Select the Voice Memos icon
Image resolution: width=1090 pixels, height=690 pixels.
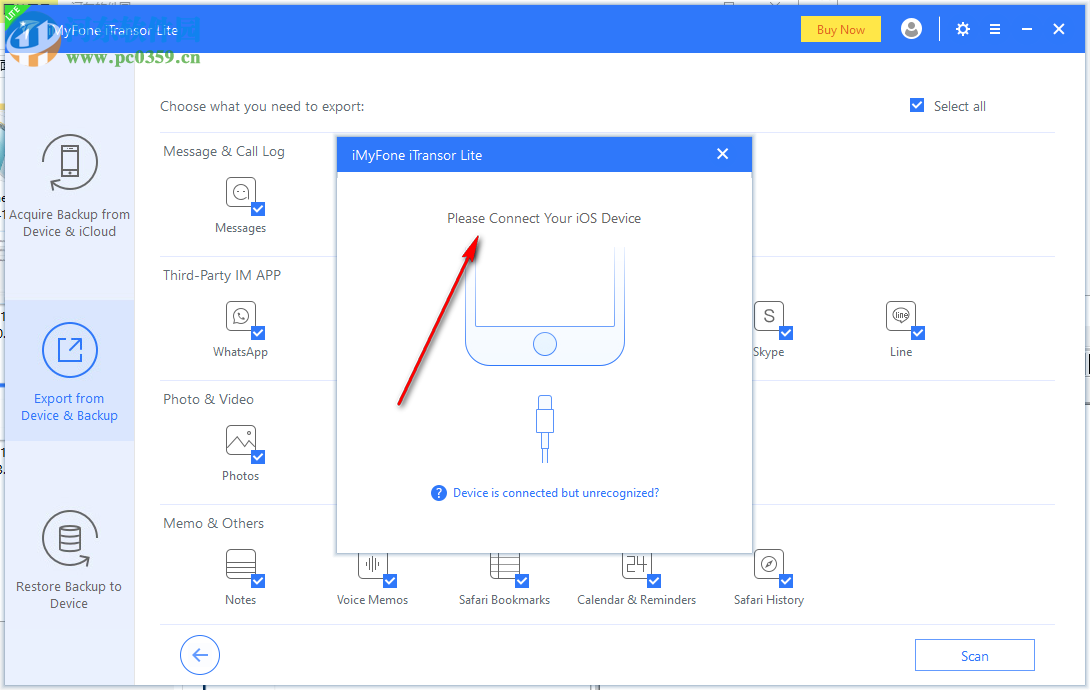click(x=372, y=565)
